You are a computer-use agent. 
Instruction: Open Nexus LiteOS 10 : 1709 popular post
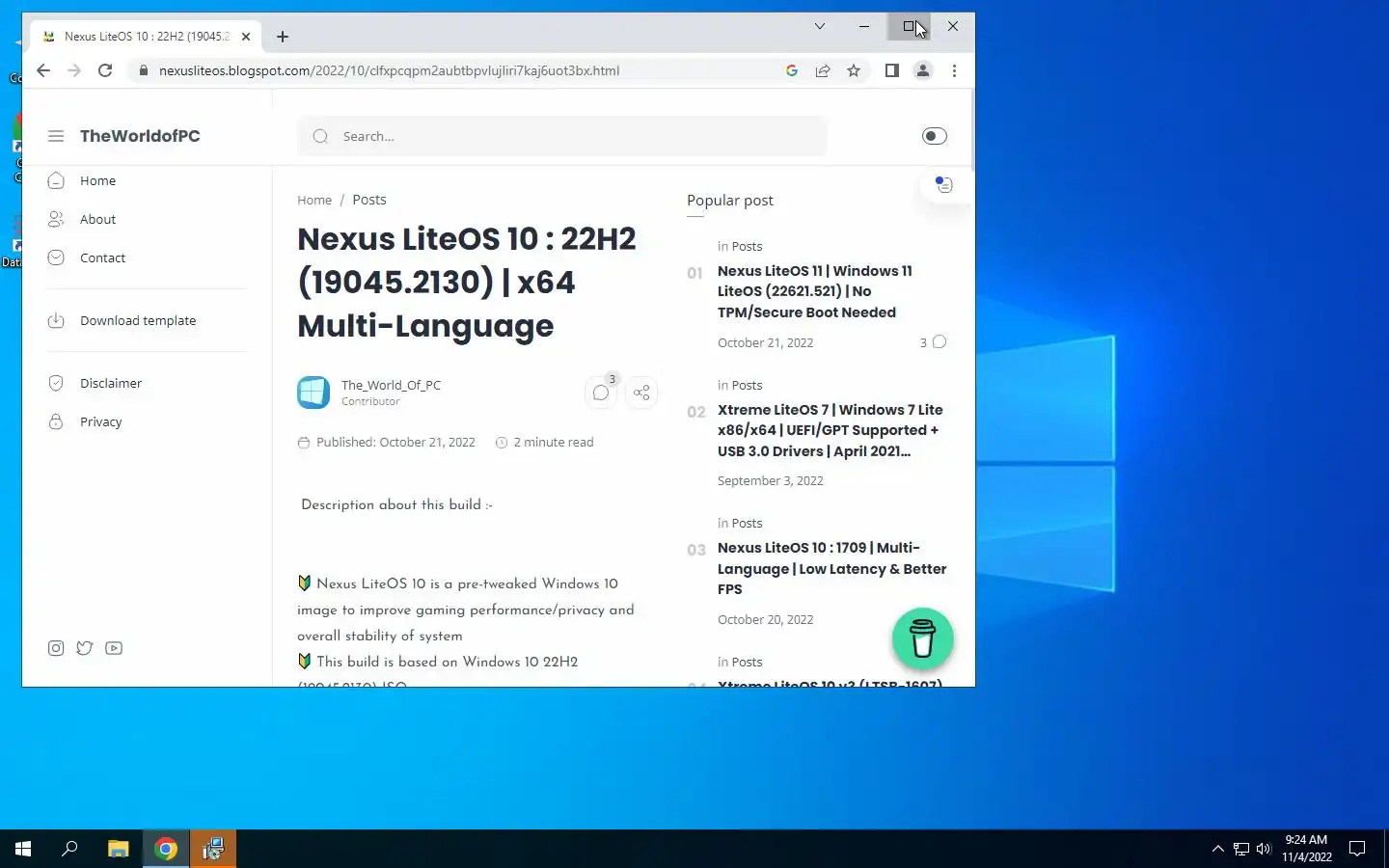pyautogui.click(x=832, y=568)
